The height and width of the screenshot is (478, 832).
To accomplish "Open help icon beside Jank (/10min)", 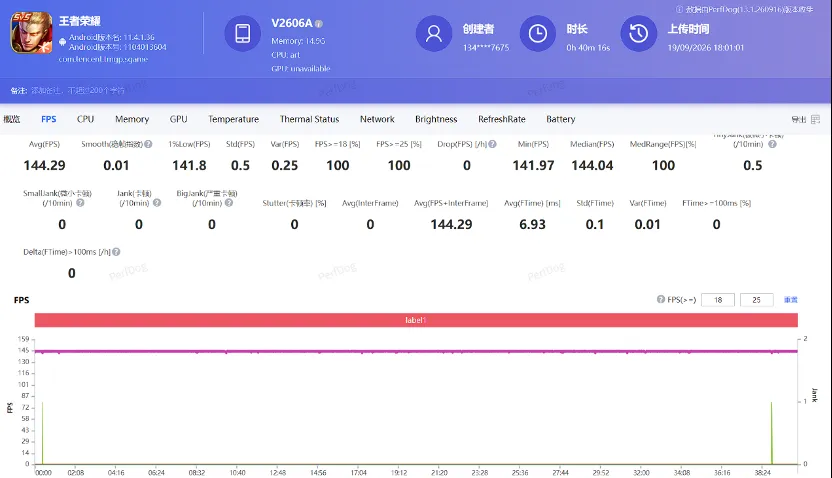I will coord(157,203).
